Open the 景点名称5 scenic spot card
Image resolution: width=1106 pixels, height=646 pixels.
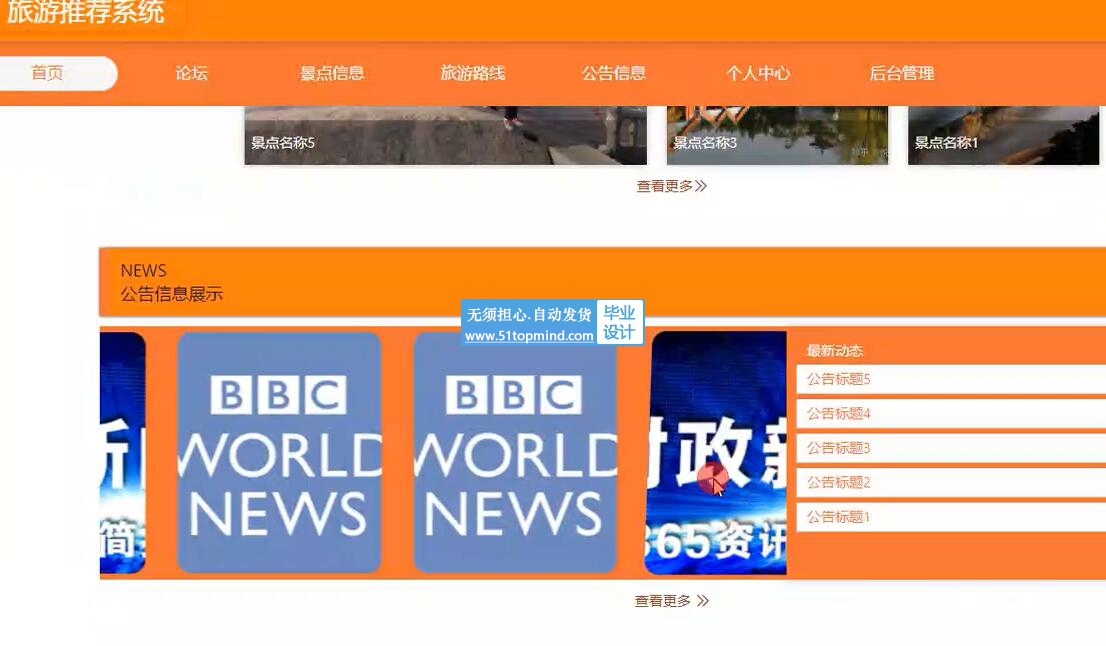click(445, 135)
